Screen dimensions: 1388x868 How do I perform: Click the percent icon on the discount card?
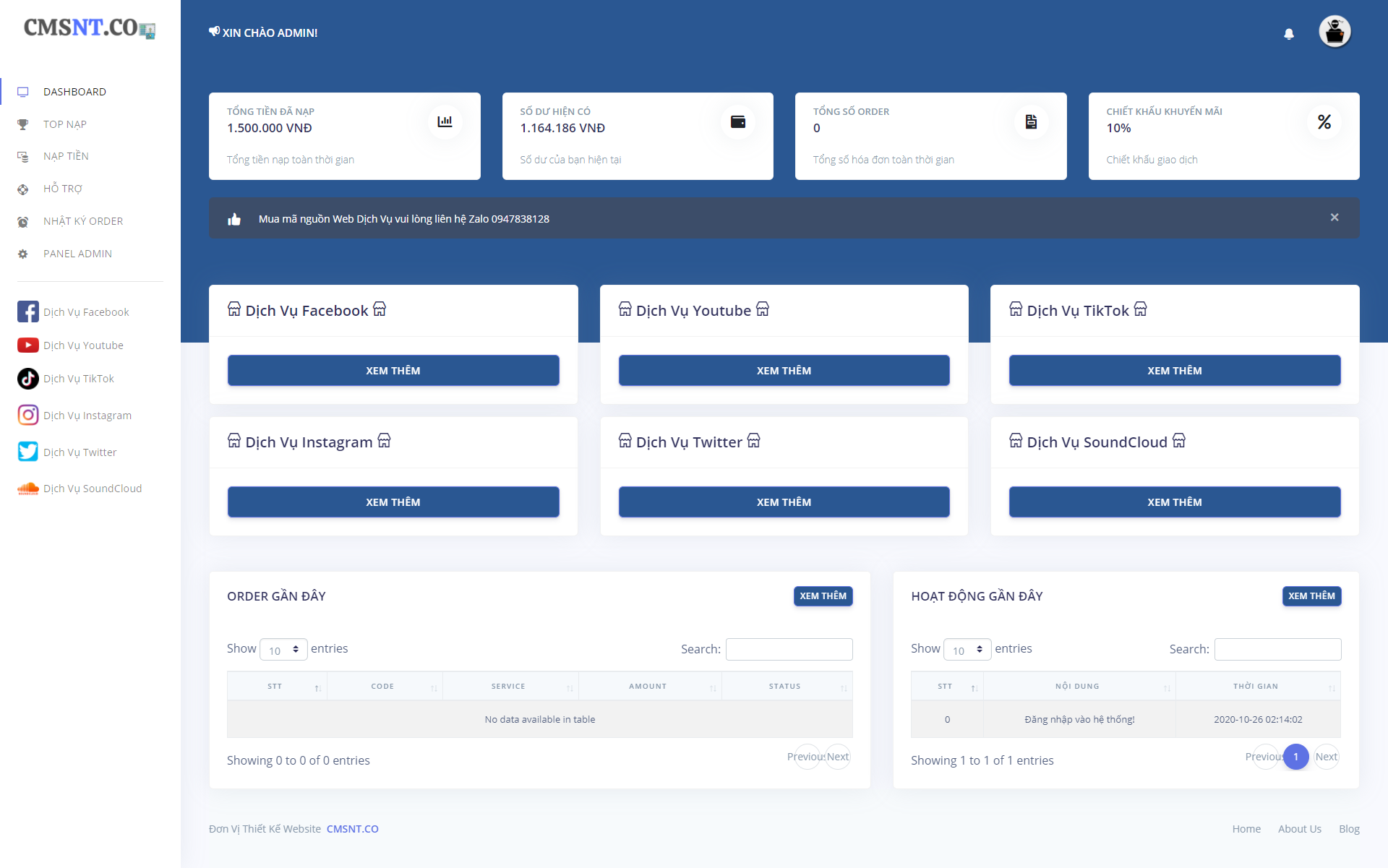pos(1324,122)
